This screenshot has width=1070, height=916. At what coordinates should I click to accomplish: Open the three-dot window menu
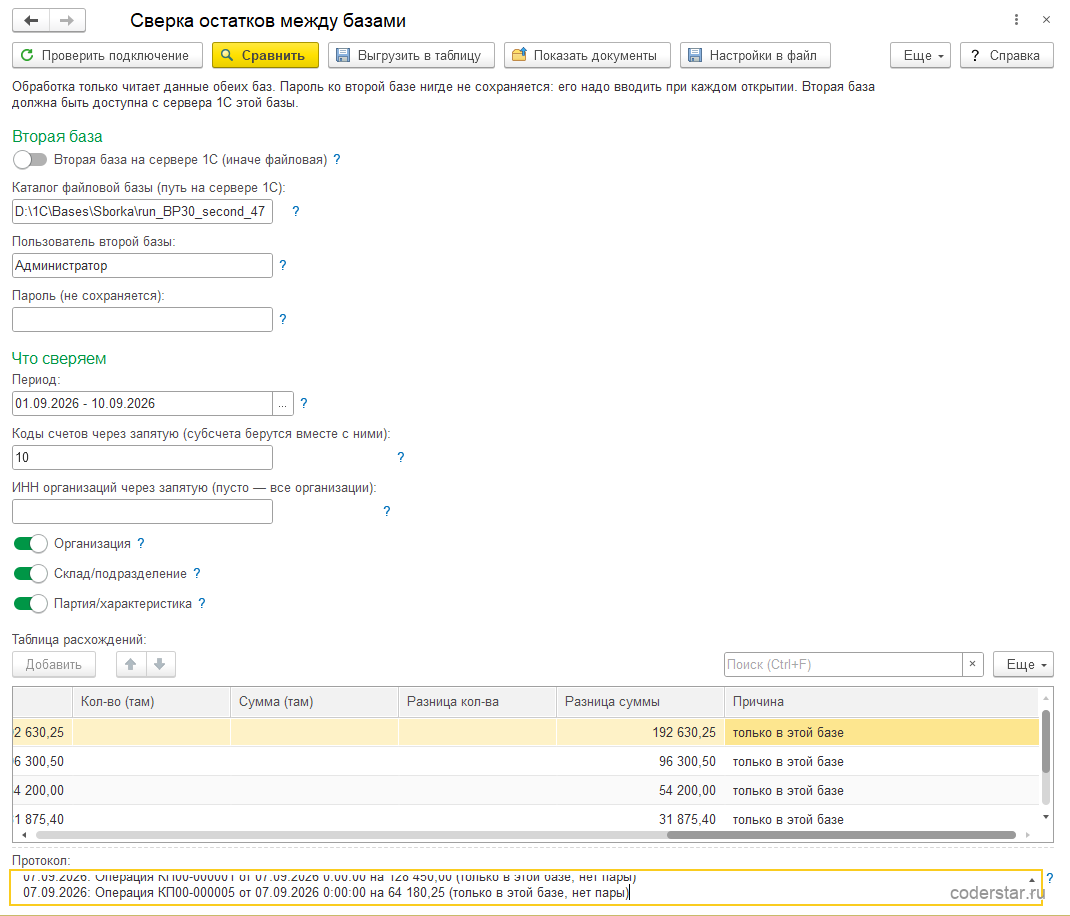(1016, 20)
